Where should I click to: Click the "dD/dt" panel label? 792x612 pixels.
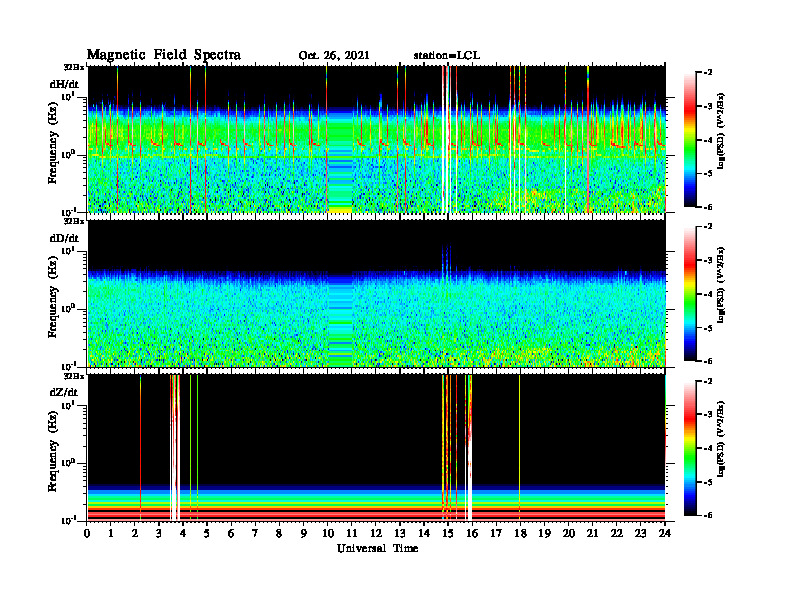[x=64, y=237]
